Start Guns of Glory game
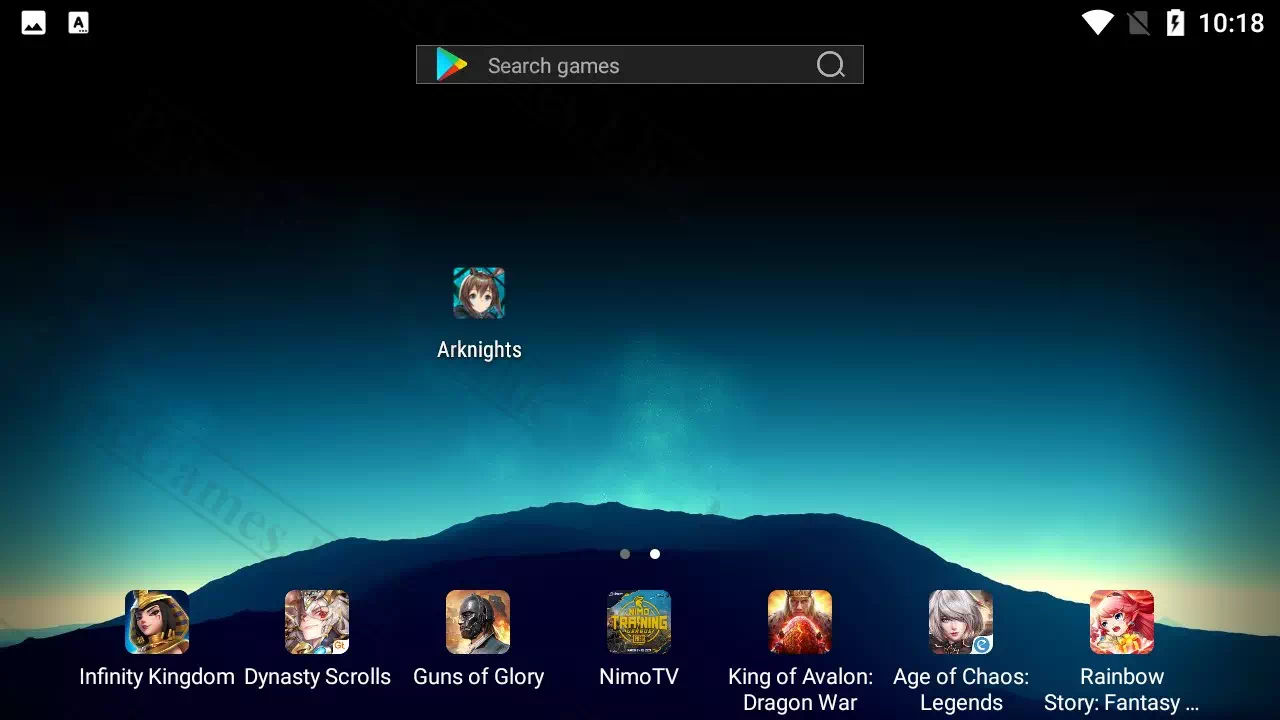This screenshot has height=720, width=1280. (x=478, y=622)
